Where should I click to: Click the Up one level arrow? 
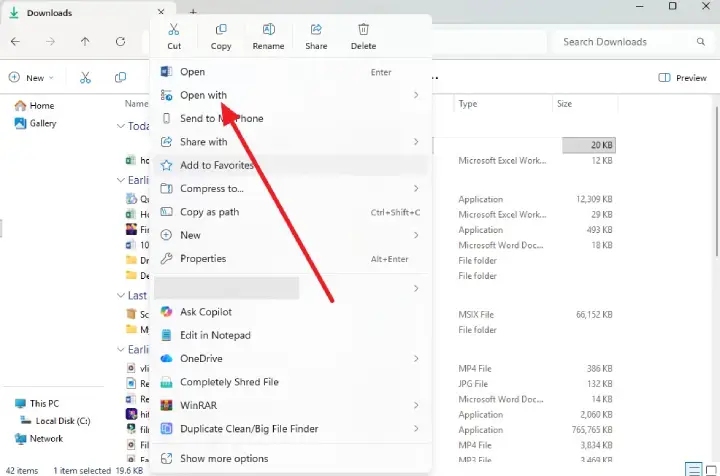(x=85, y=42)
